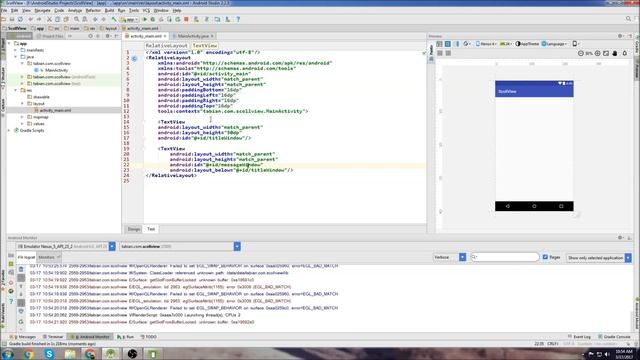Click the Make Project hammer icon
640x360 pixels.
point(114,19)
